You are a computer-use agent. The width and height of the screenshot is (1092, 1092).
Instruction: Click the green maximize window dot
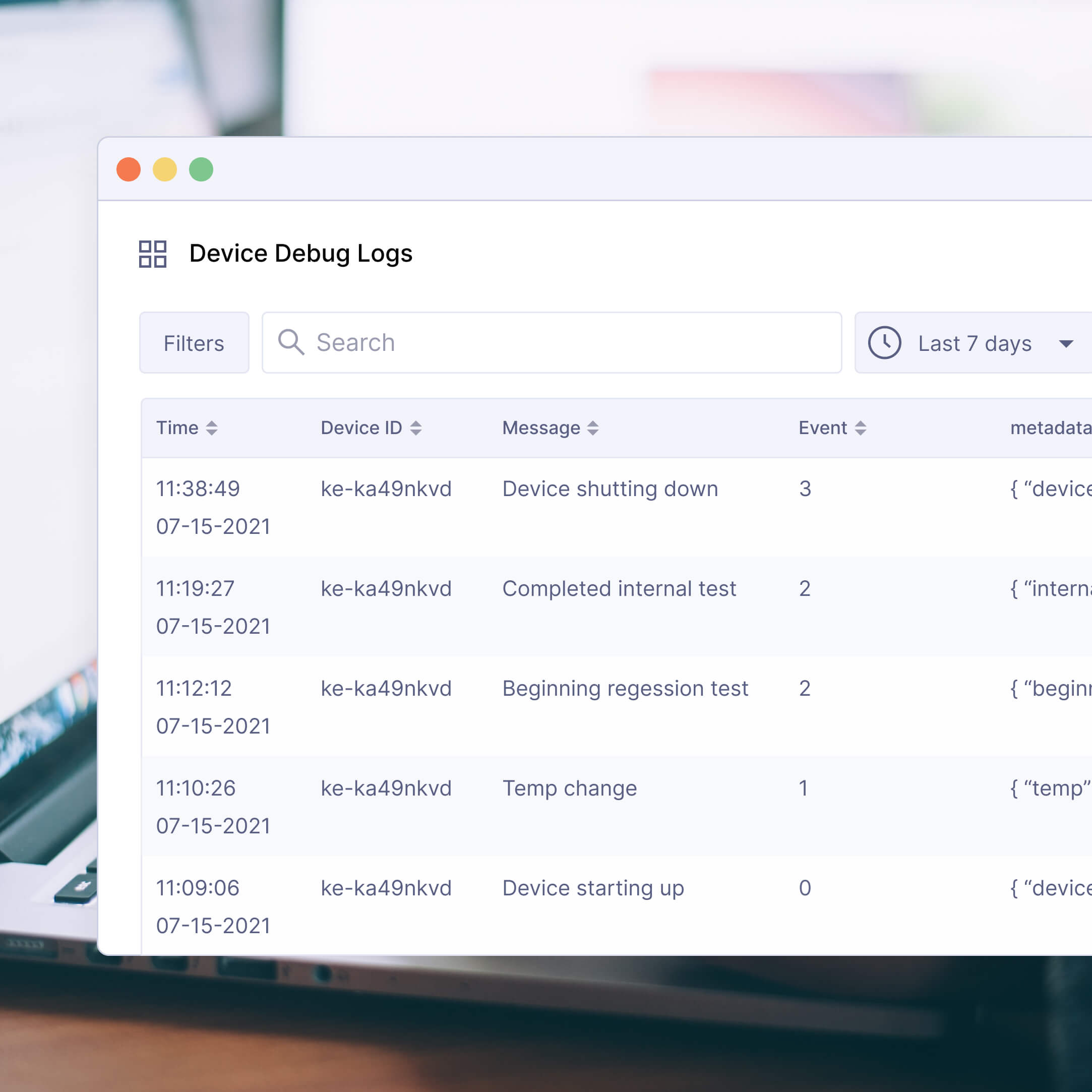tap(201, 169)
